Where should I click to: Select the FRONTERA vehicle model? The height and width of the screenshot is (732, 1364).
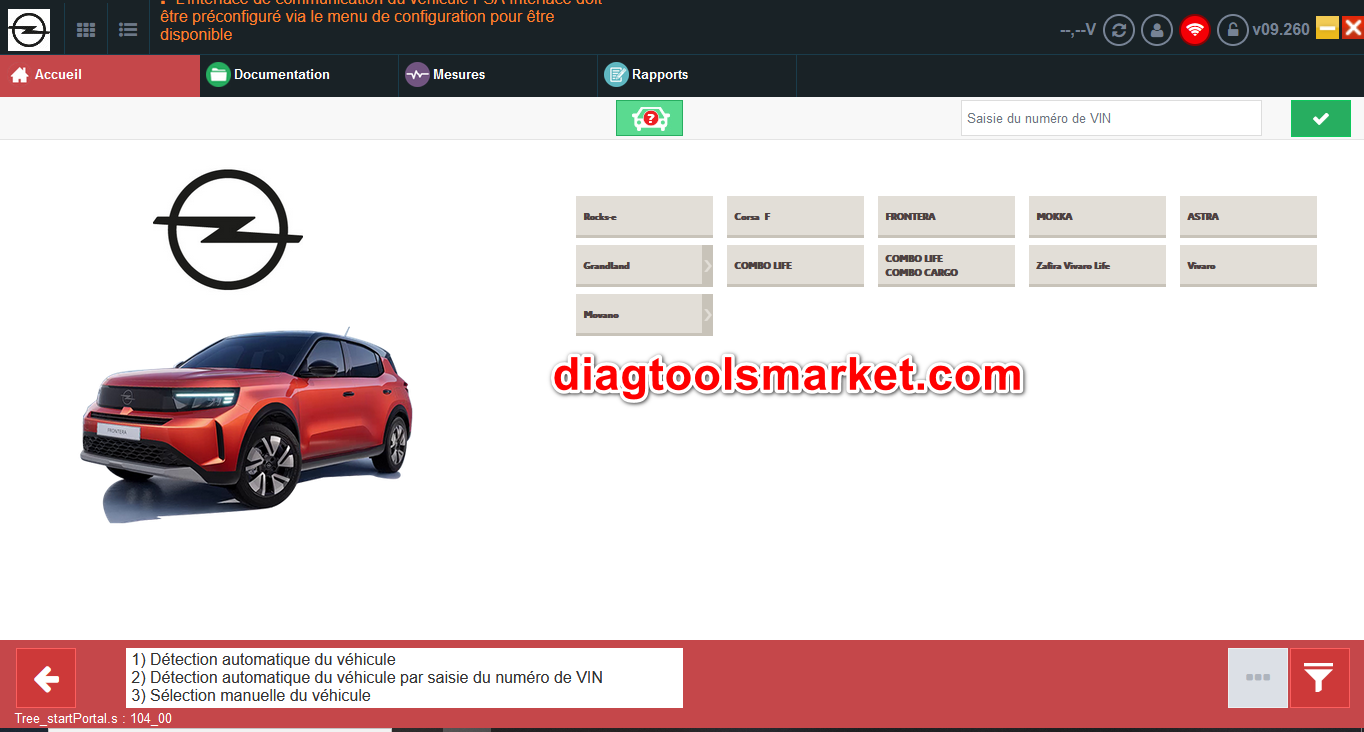[945, 217]
